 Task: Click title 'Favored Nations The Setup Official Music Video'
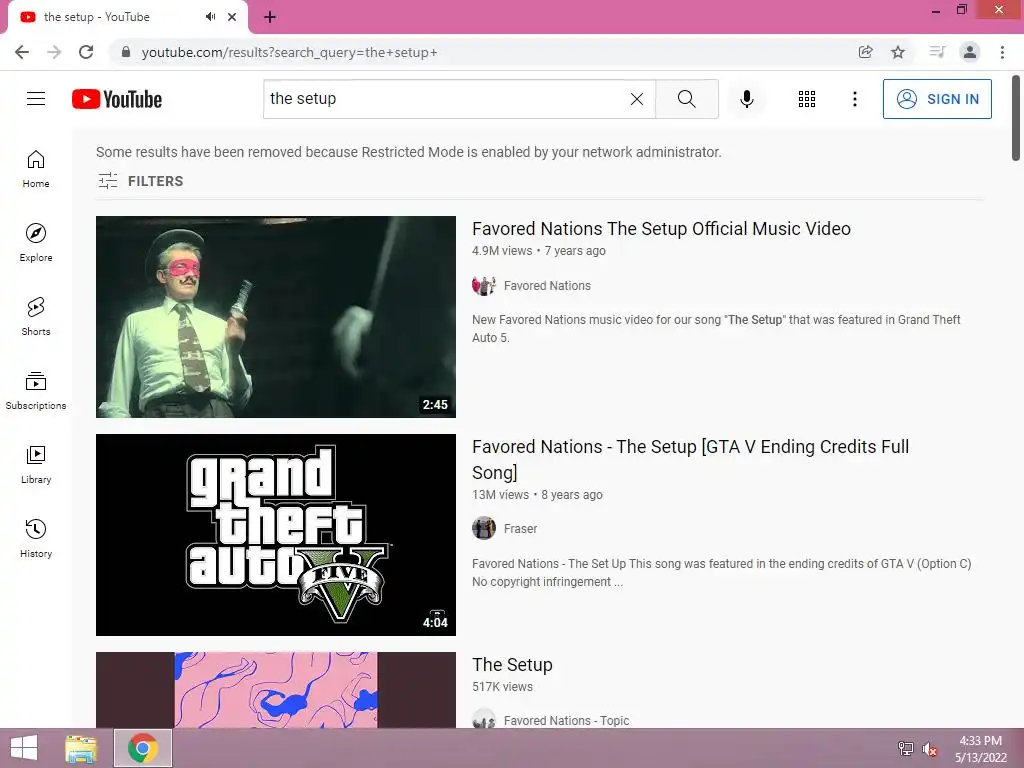click(661, 229)
